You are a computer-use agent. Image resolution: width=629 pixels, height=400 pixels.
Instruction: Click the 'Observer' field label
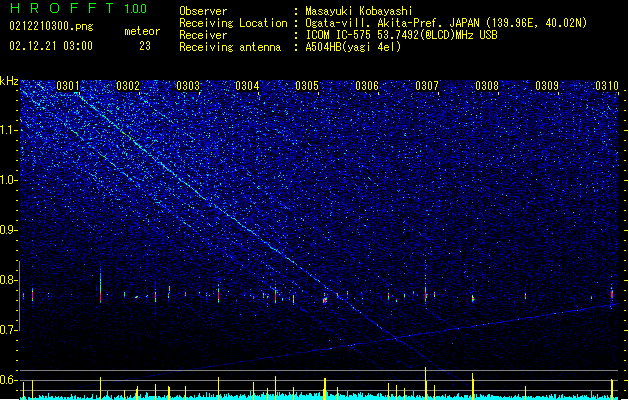point(203,11)
